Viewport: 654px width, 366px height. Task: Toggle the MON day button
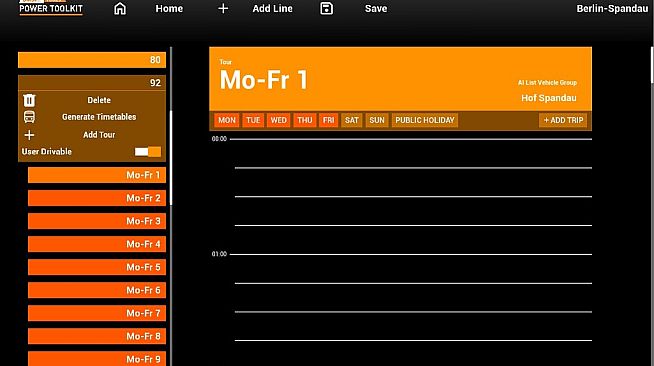tap(226, 120)
